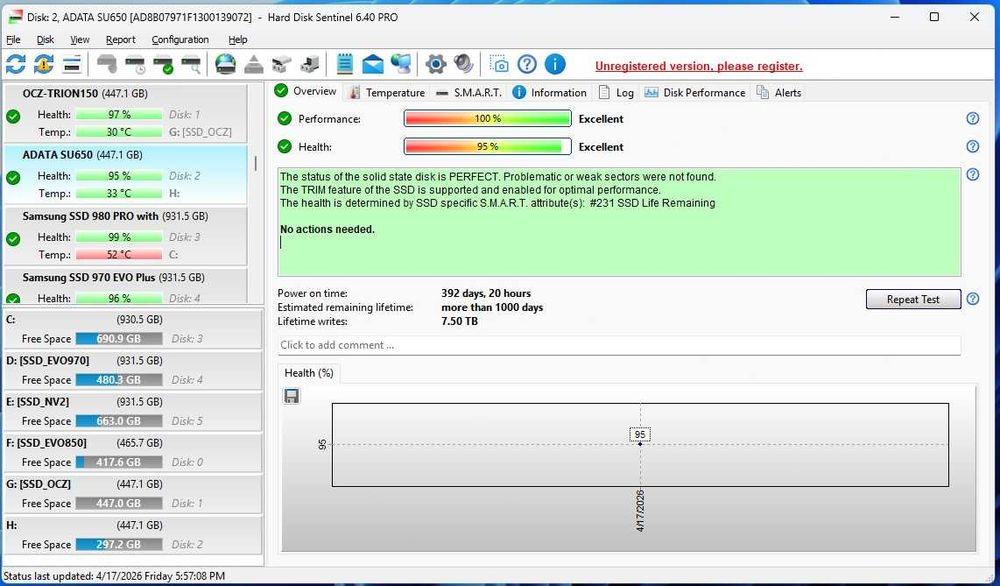This screenshot has width=1000, height=586.
Task: Click the disk panel layout toolbar icon
Action: 72,64
